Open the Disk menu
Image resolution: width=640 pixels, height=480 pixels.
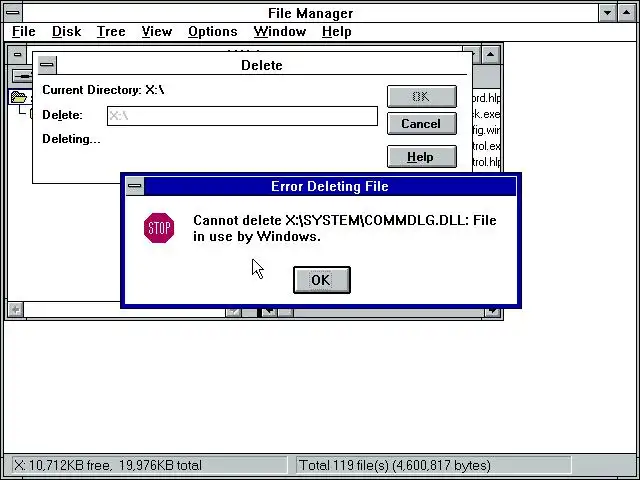point(67,31)
